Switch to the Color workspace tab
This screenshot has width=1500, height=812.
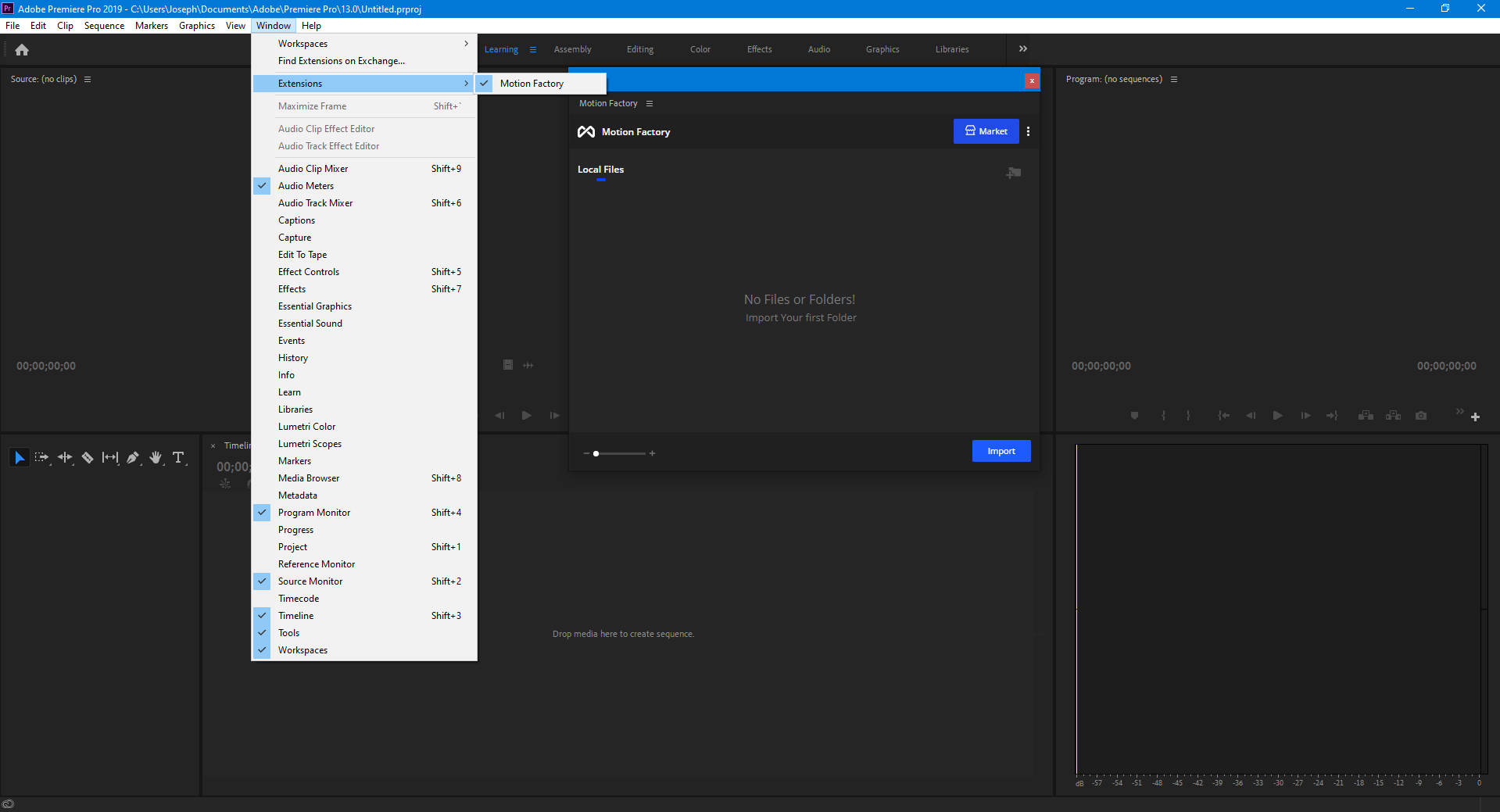tap(700, 49)
